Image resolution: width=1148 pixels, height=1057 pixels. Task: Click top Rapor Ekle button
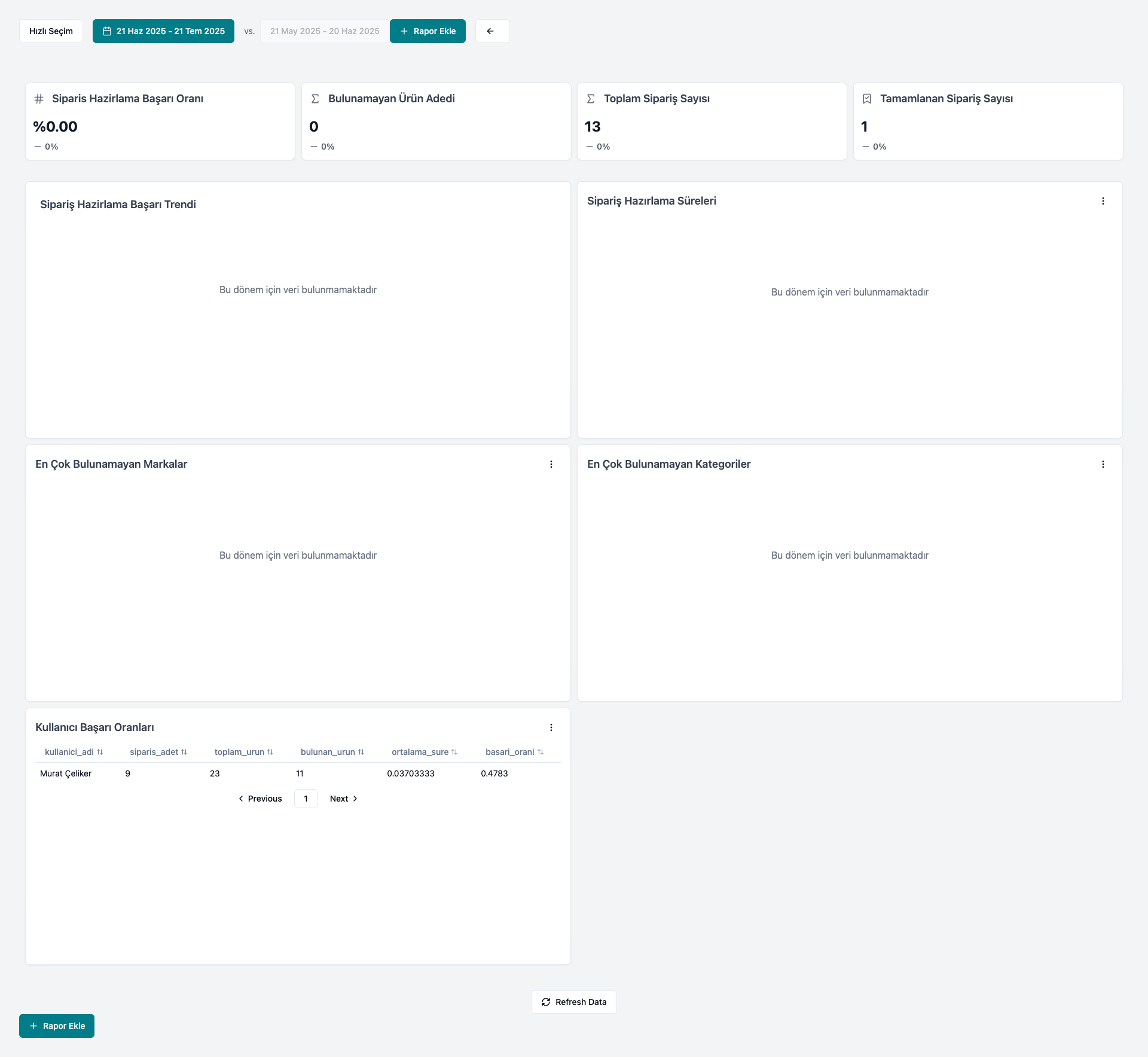pyautogui.click(x=428, y=31)
